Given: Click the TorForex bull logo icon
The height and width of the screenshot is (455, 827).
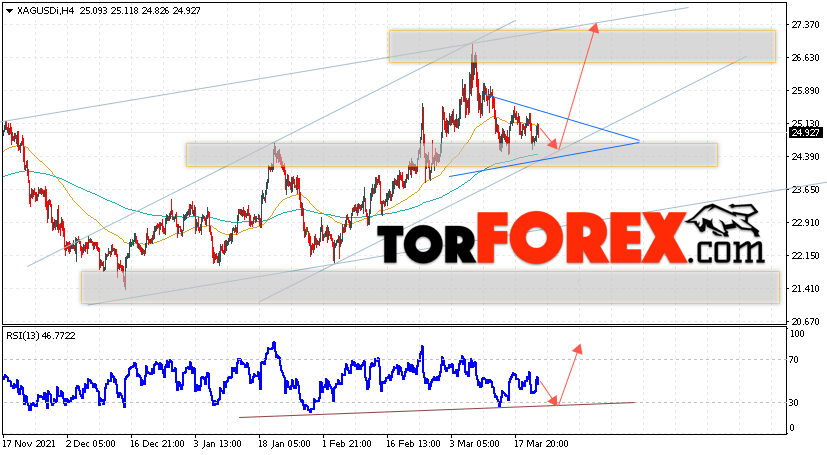Looking at the screenshot, I should [723, 220].
